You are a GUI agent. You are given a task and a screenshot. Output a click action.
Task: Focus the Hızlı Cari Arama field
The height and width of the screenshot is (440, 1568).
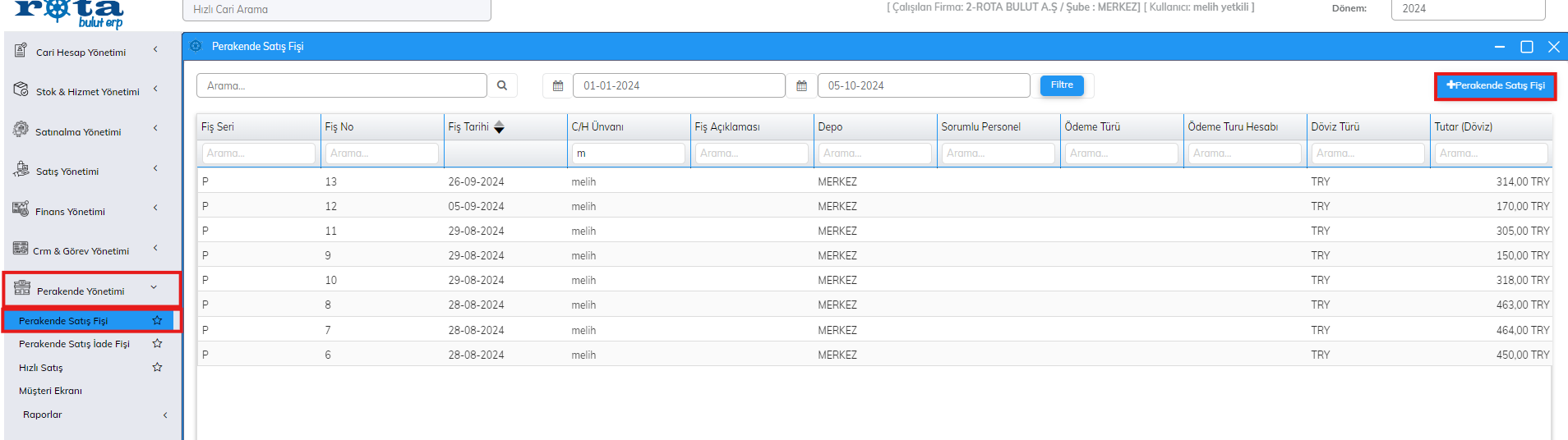tap(336, 10)
